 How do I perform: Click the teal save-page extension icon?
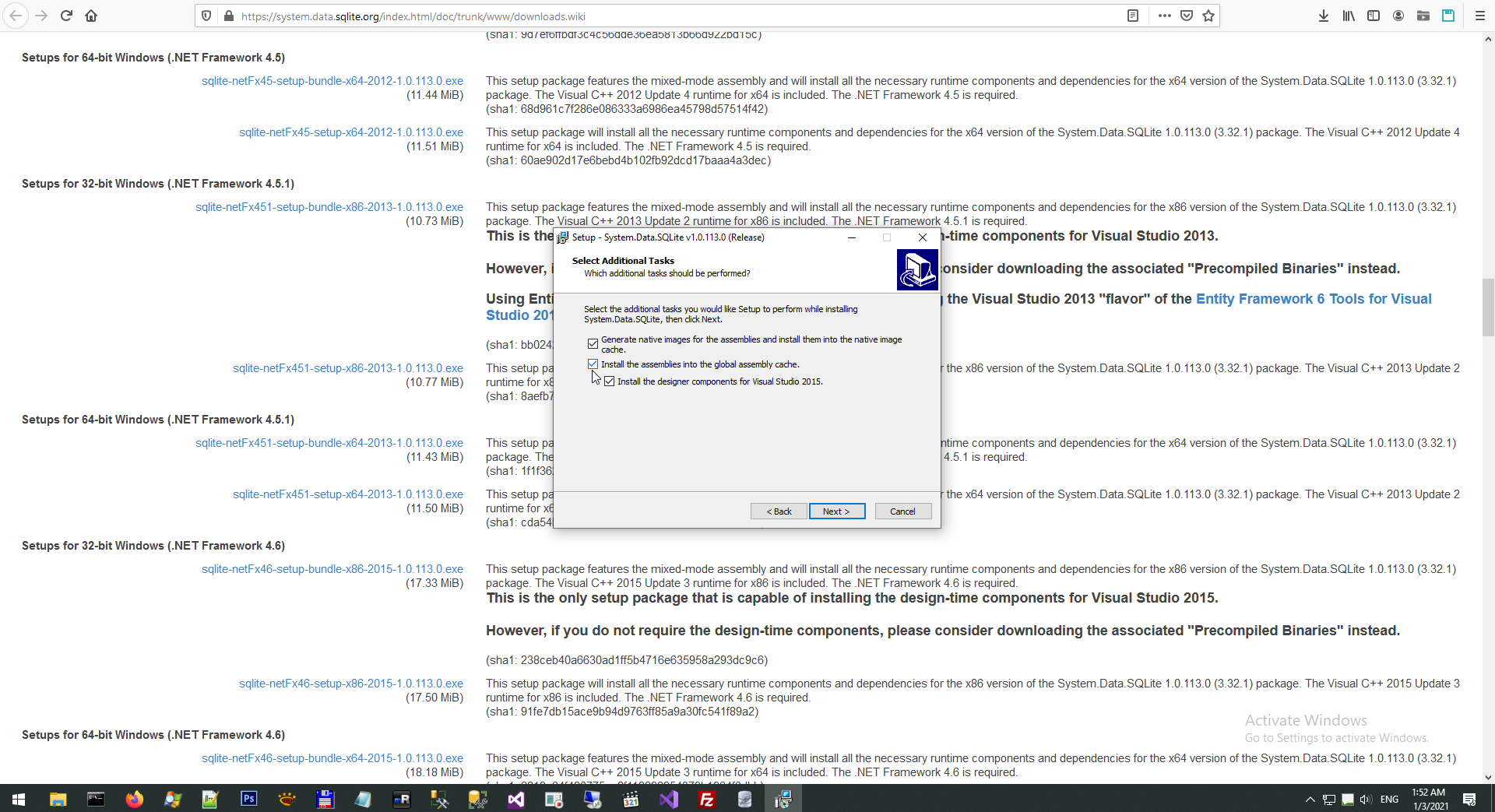pyautogui.click(x=1448, y=16)
